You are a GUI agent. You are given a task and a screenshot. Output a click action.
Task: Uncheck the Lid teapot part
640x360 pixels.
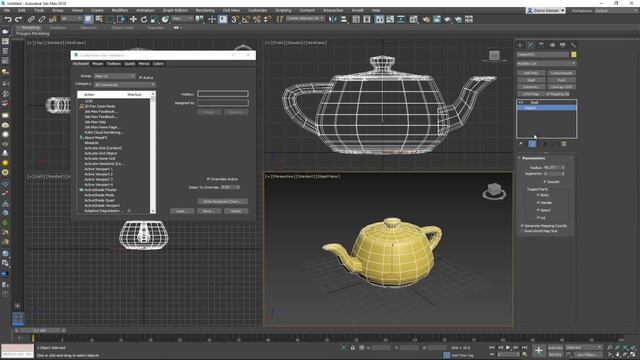point(538,218)
